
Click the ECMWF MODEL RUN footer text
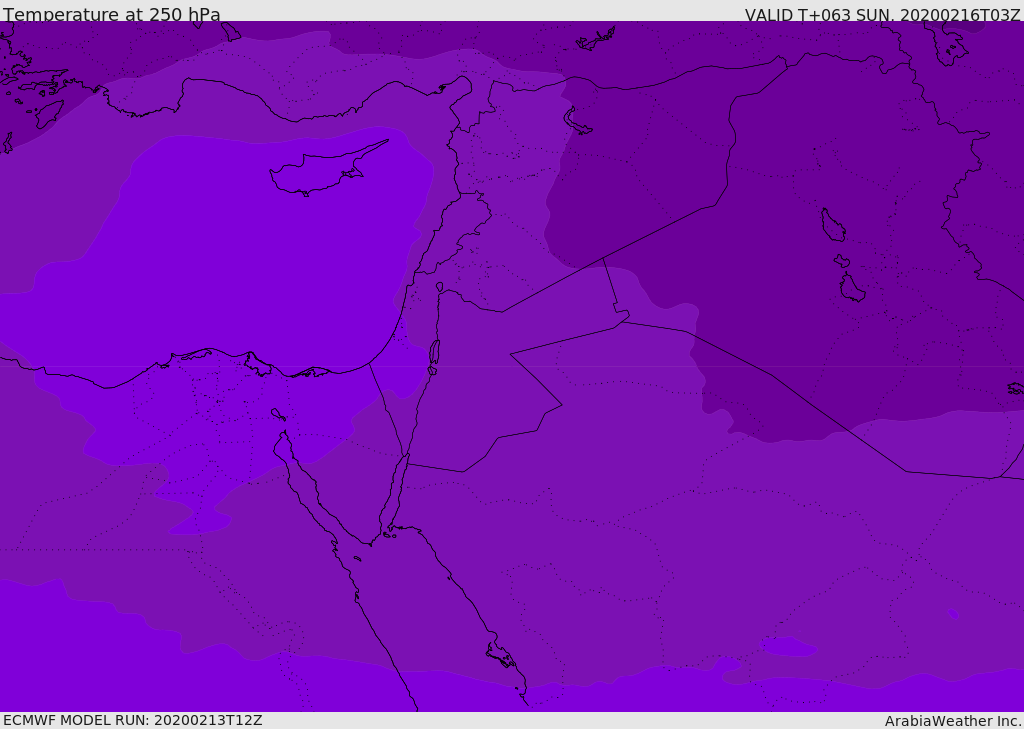point(132,720)
